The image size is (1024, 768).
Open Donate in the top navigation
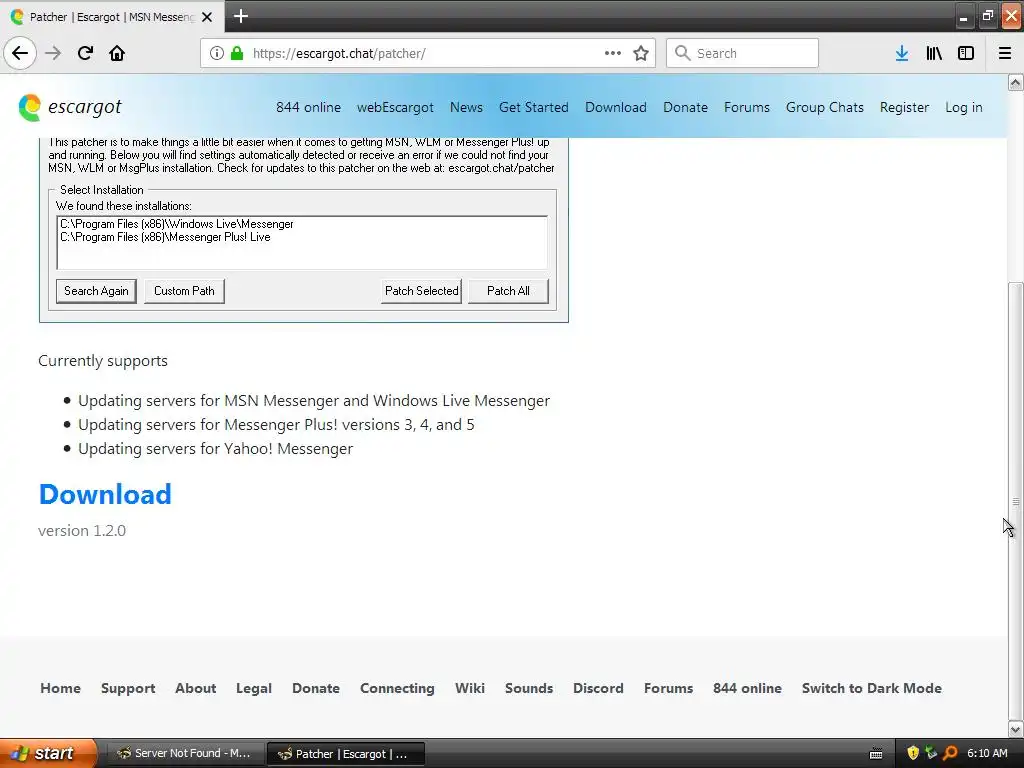click(x=685, y=107)
